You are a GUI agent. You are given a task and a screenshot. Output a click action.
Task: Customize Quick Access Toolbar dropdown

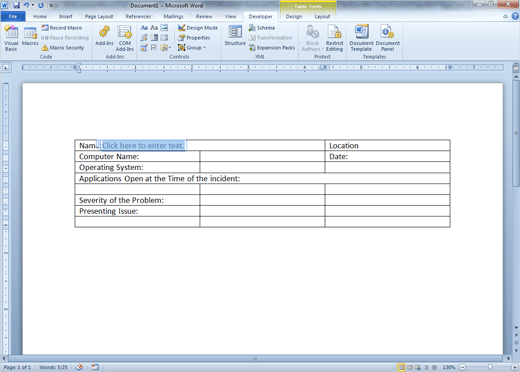(x=51, y=5)
